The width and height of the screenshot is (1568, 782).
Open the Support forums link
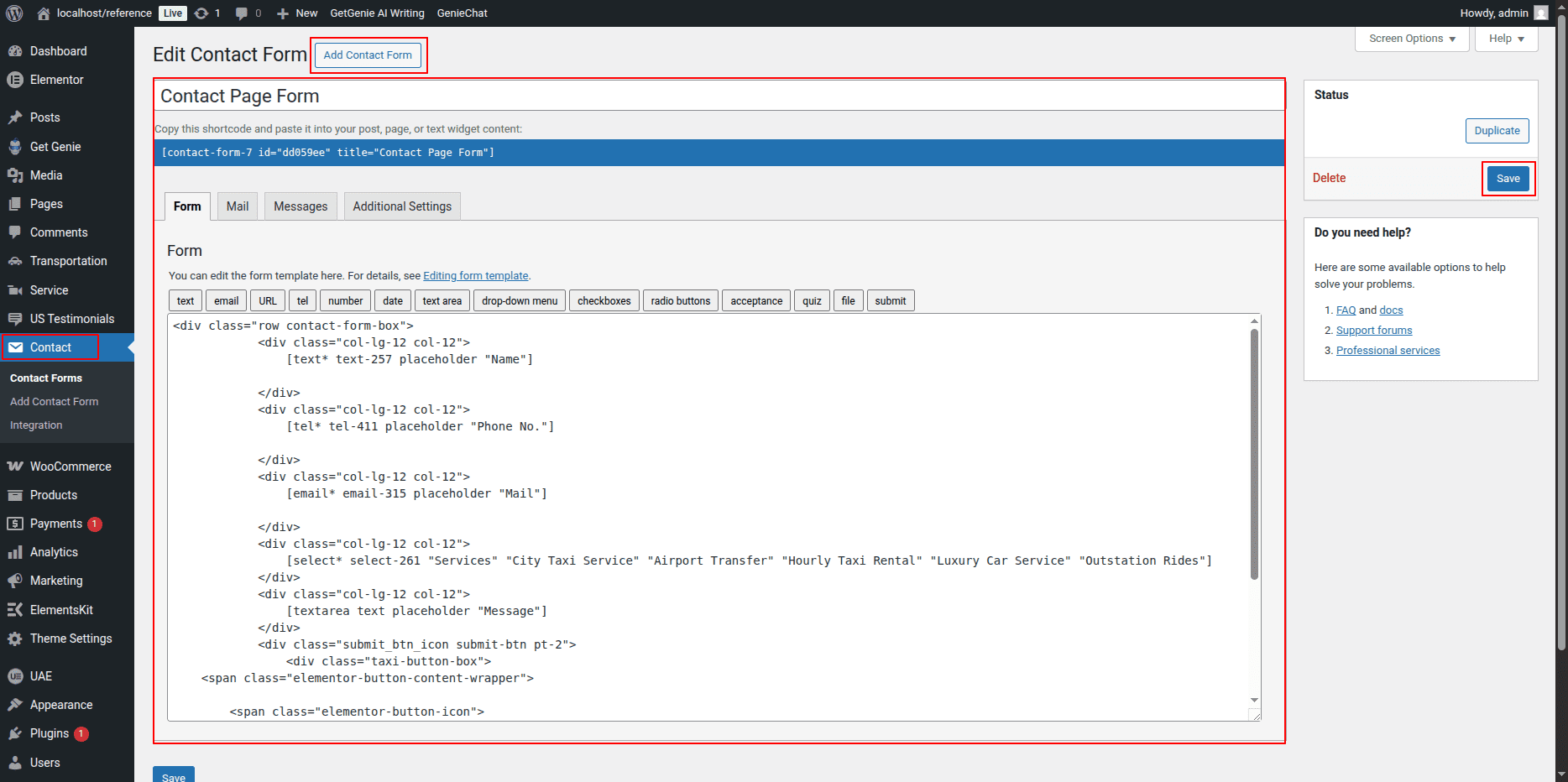1374,331
